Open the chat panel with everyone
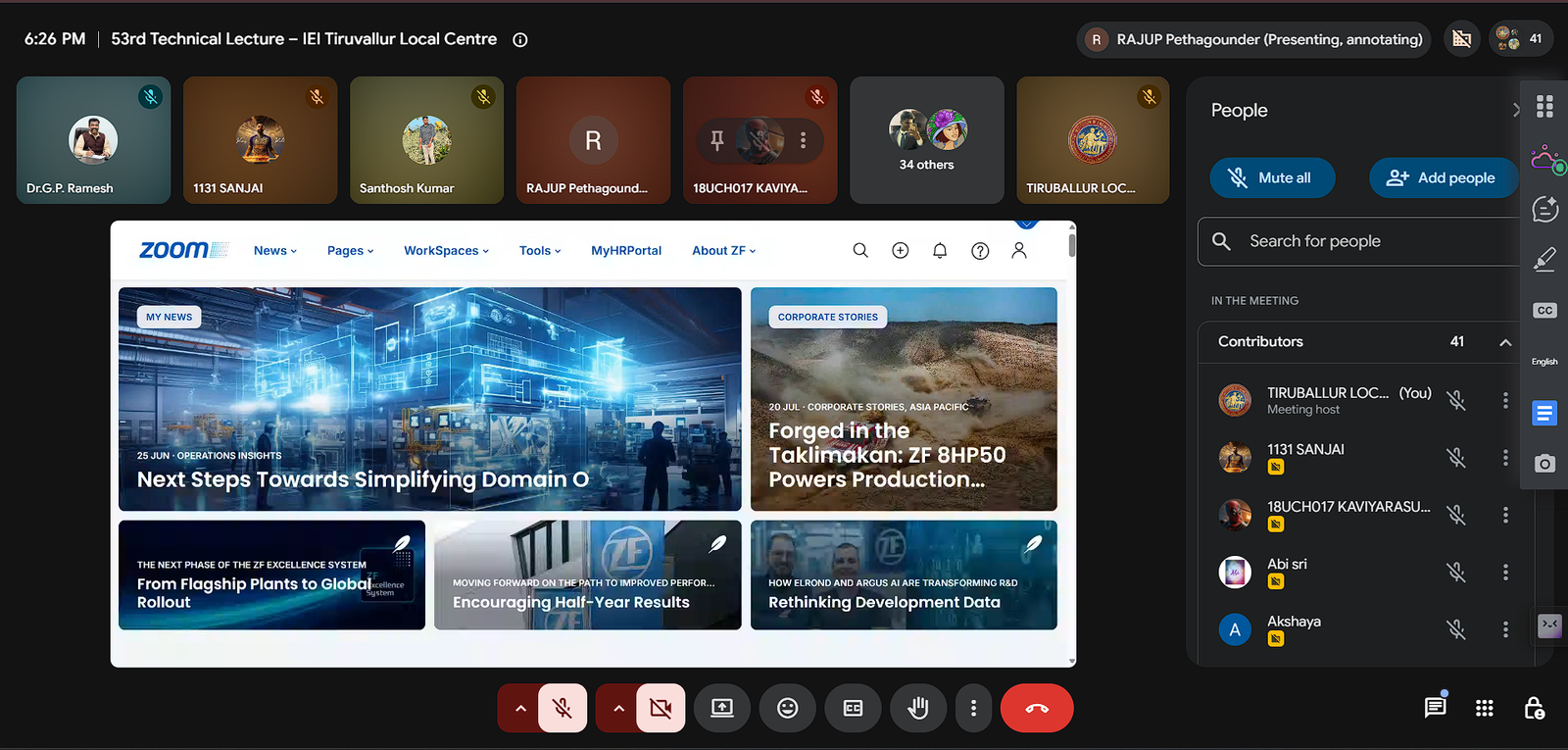This screenshot has height=750, width=1568. point(1436,707)
